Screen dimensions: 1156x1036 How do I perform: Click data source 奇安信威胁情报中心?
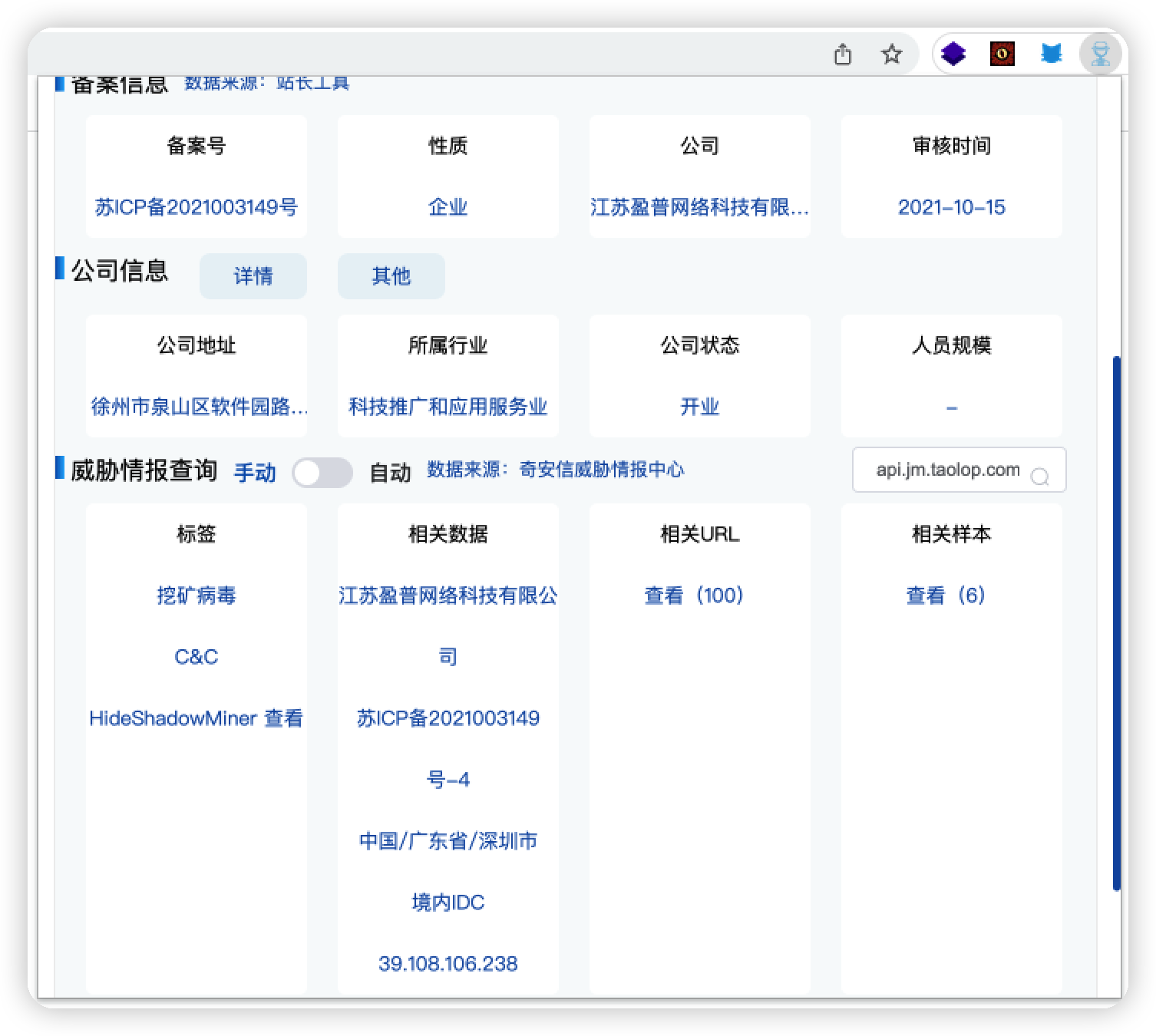[x=602, y=470]
